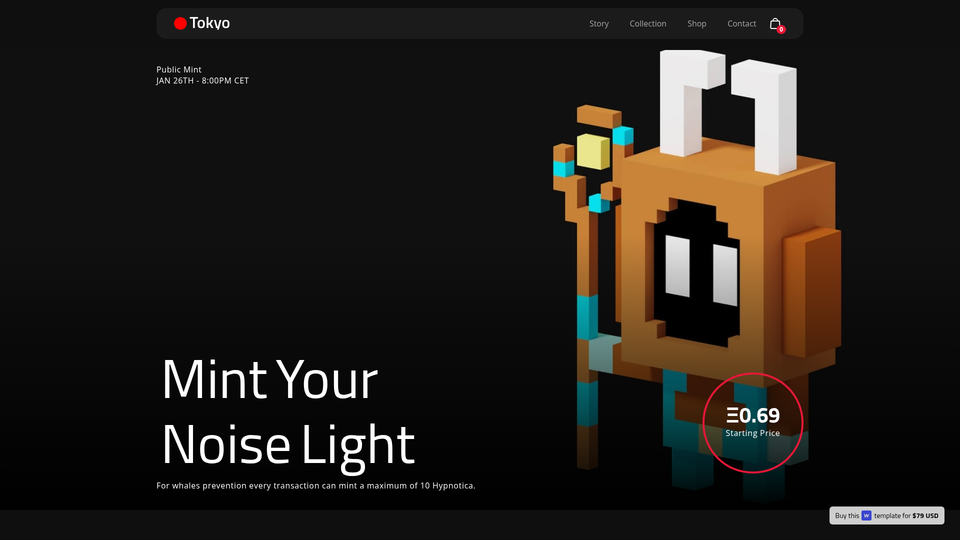The height and width of the screenshot is (540, 960).
Task: Click the whales prevention description text
Action: point(316,486)
